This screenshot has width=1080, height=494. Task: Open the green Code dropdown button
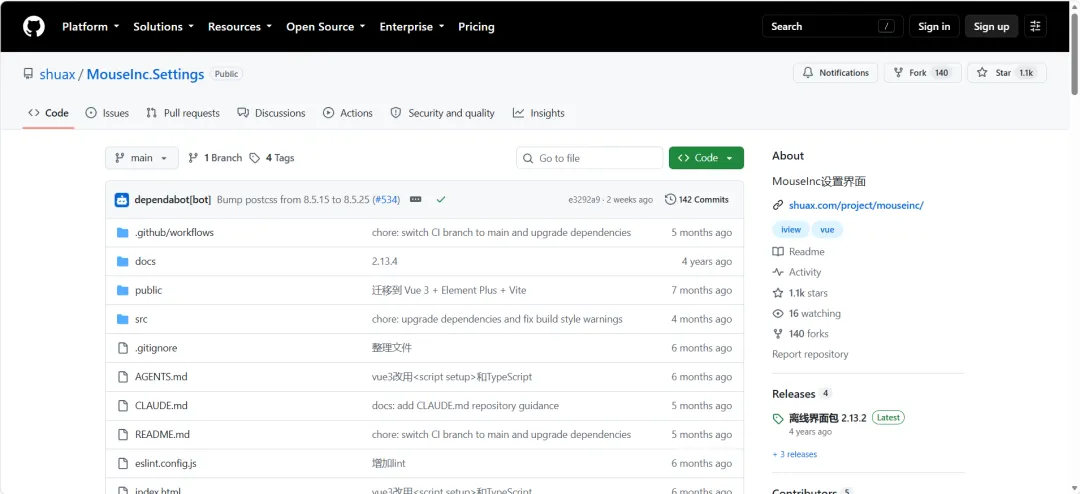(x=706, y=158)
